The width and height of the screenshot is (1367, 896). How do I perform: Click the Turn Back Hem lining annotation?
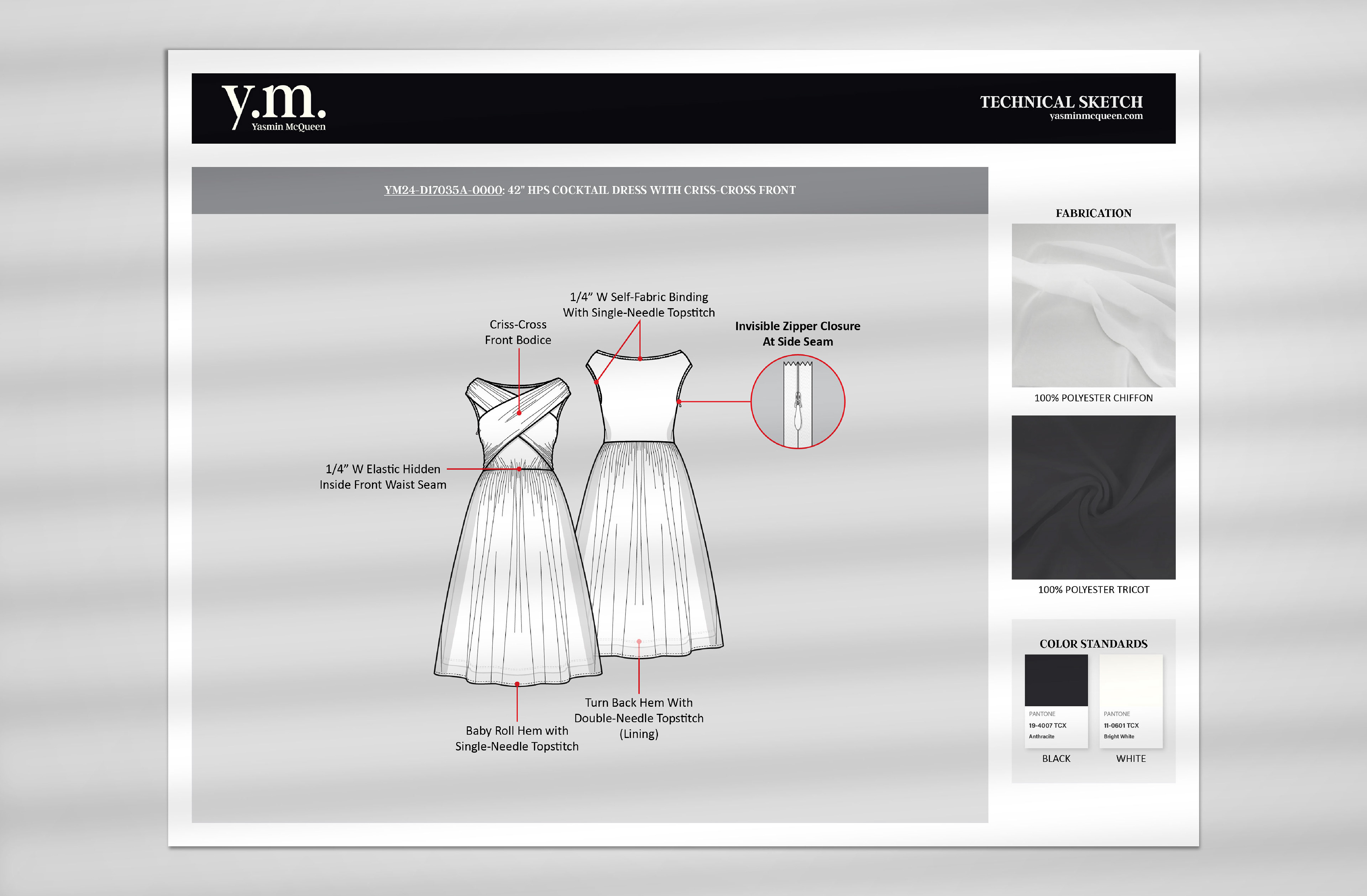point(639,717)
